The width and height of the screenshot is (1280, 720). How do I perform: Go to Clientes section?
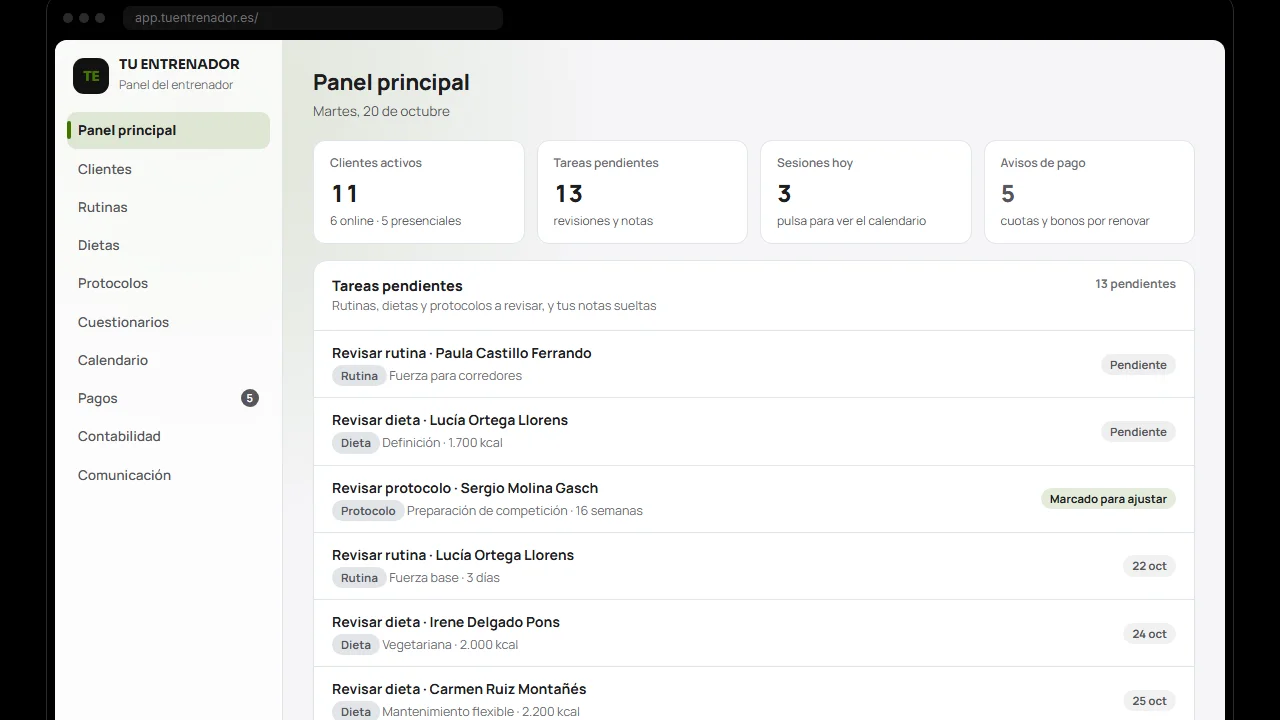click(x=168, y=169)
